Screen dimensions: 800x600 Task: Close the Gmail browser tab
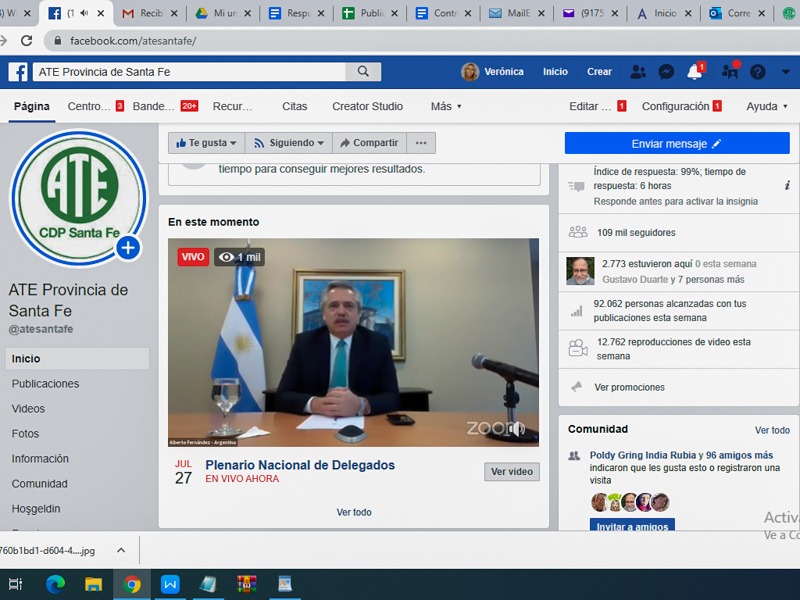174,14
